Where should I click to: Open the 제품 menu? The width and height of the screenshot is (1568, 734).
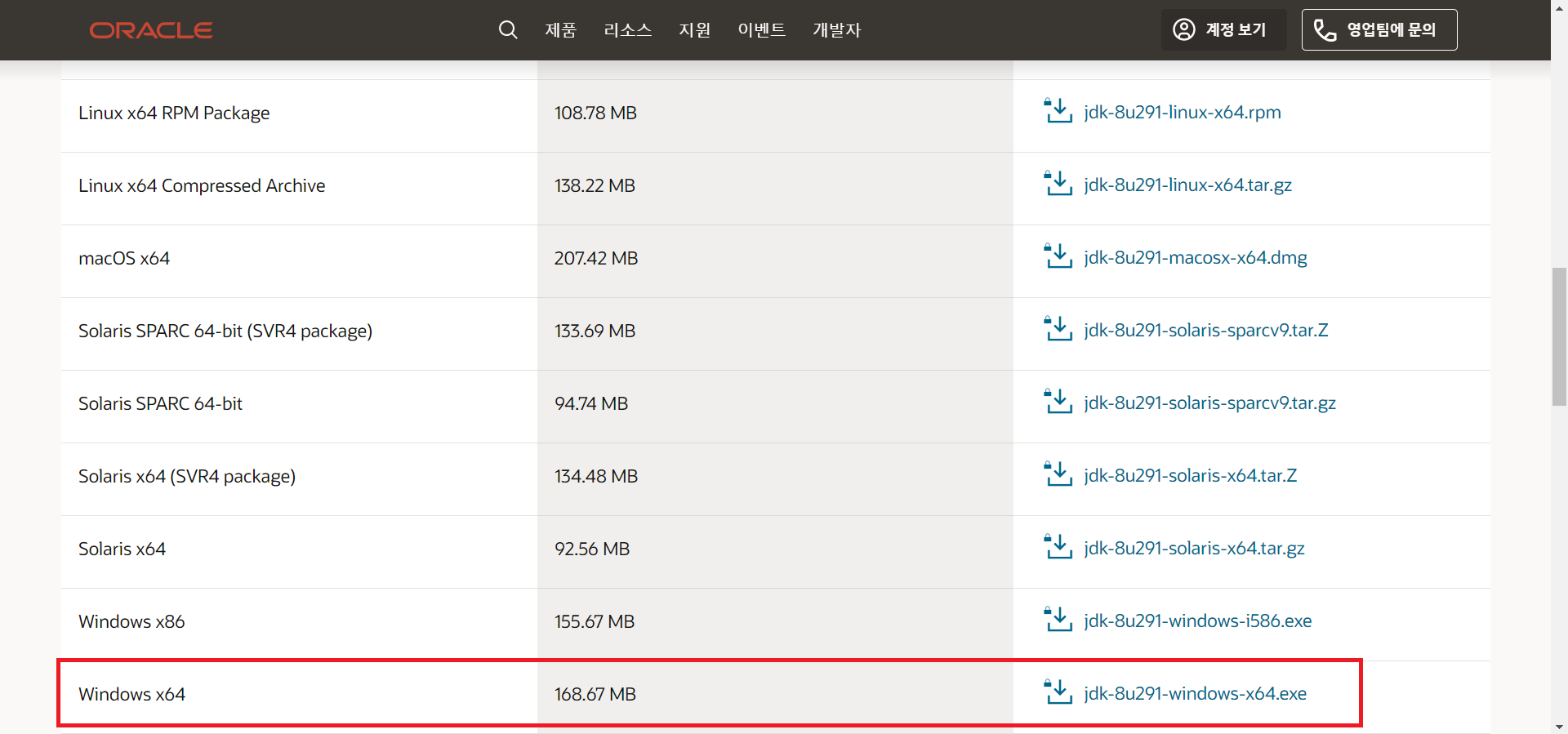point(561,30)
